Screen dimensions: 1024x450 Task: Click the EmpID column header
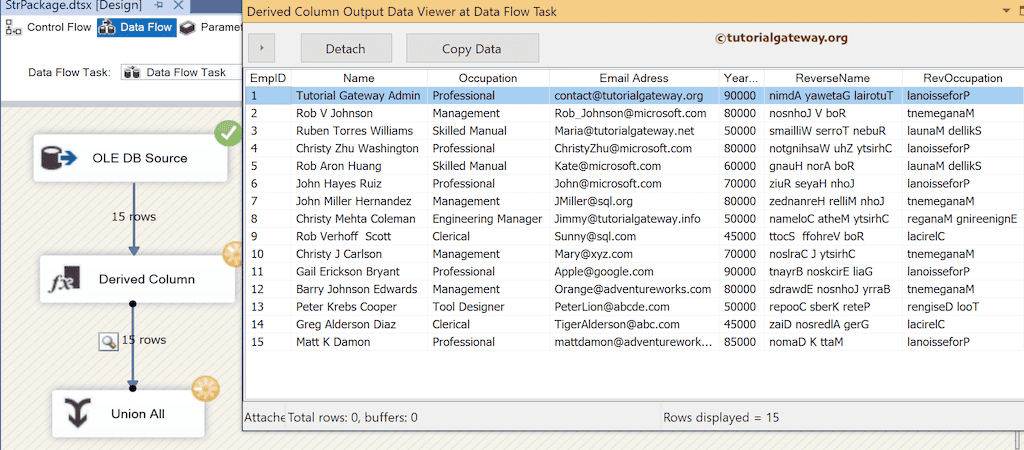[x=268, y=78]
